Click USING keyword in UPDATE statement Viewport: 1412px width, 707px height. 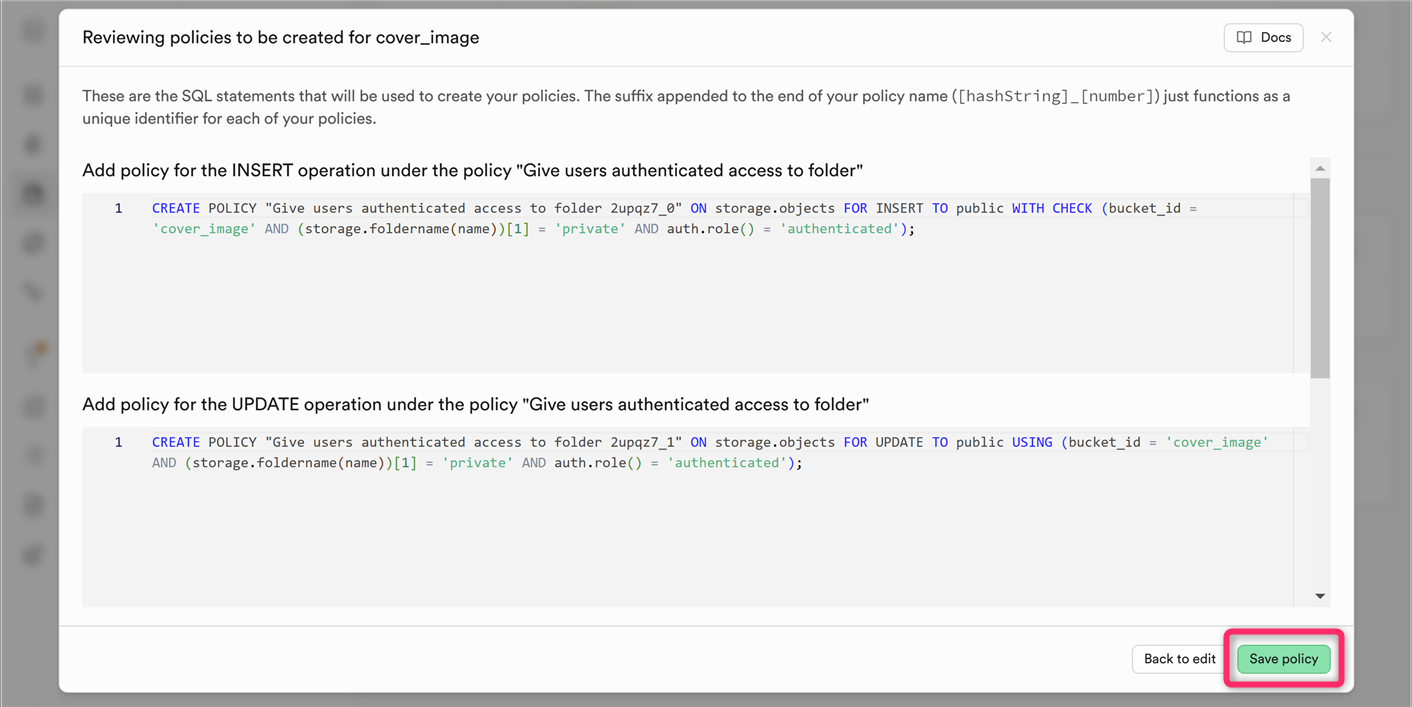[1032, 442]
